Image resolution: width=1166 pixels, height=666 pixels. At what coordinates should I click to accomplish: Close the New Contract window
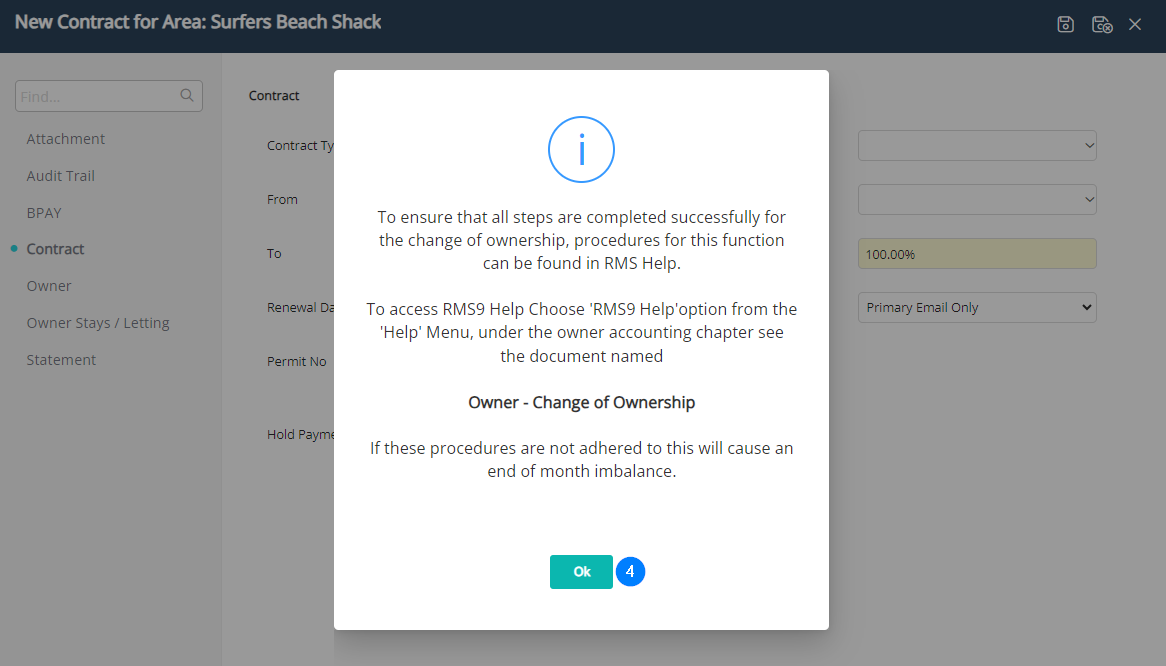click(x=1135, y=24)
